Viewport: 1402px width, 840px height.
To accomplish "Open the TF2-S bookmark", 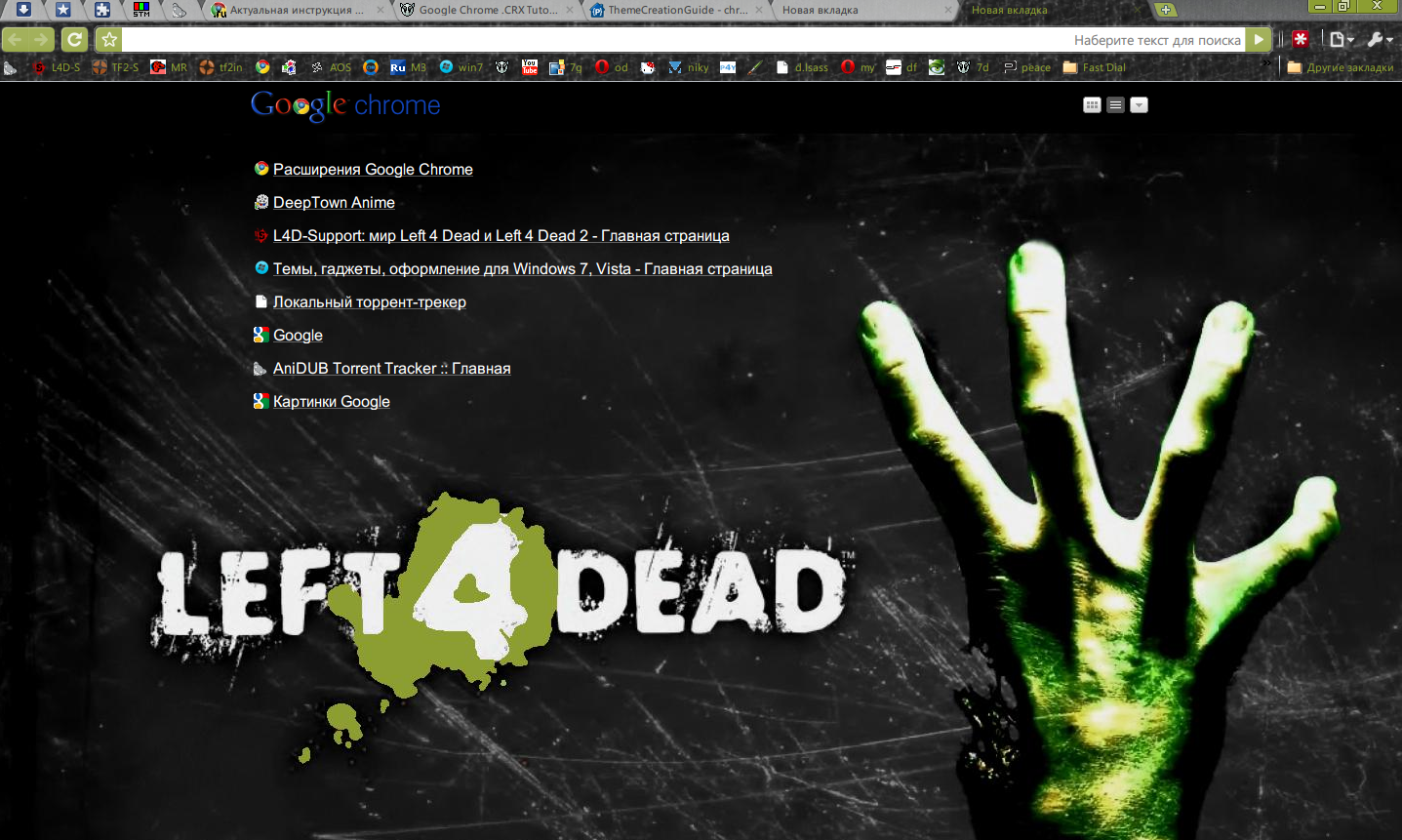I will [115, 67].
